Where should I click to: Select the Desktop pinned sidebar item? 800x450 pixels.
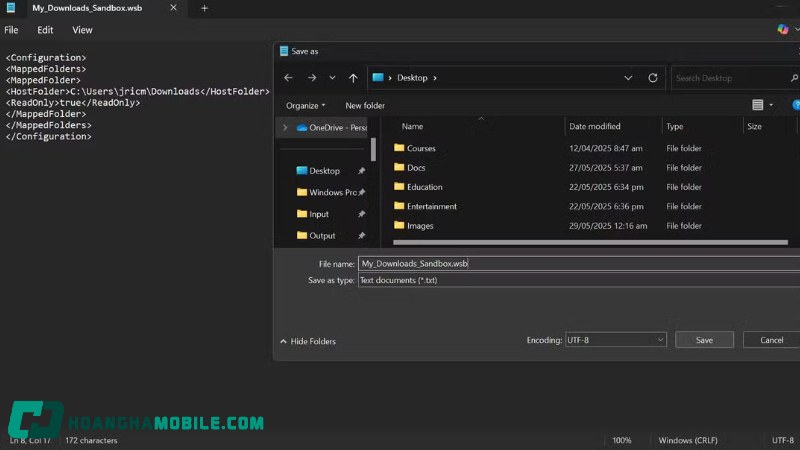coord(324,171)
